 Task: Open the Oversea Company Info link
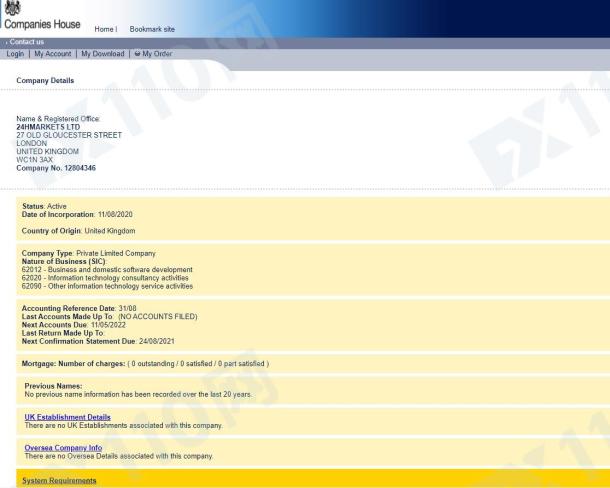(x=63, y=448)
